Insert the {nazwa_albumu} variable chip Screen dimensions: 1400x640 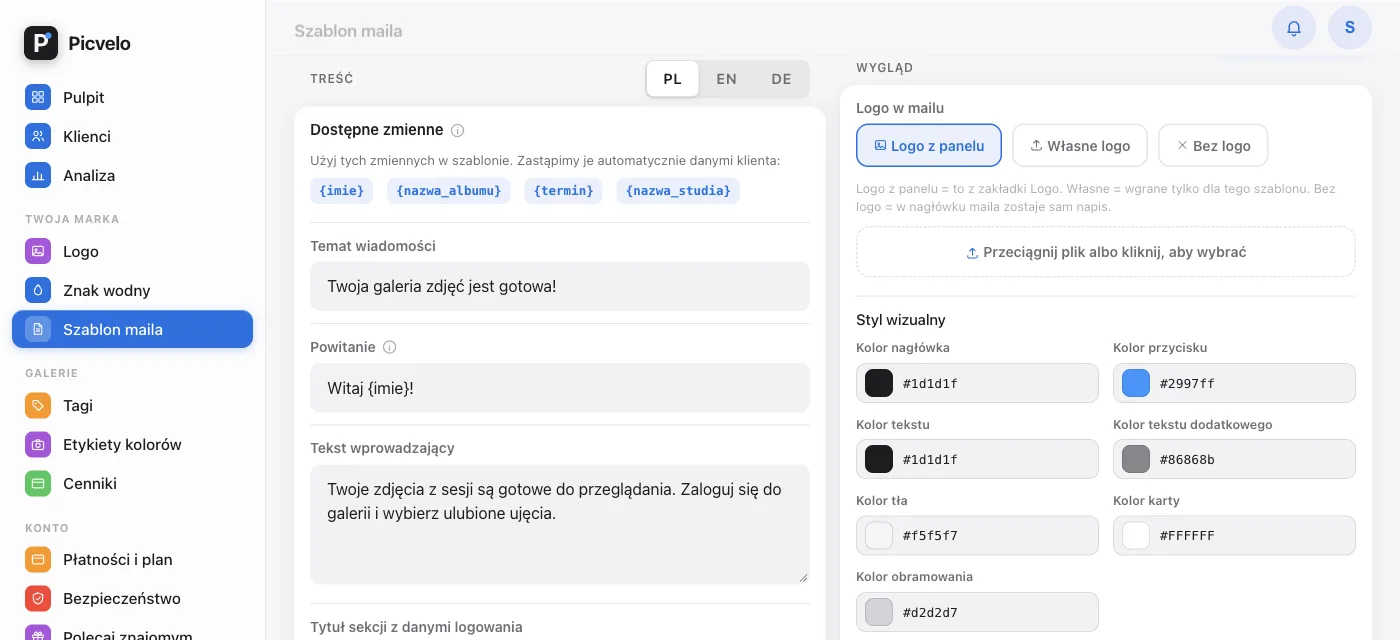click(x=449, y=191)
